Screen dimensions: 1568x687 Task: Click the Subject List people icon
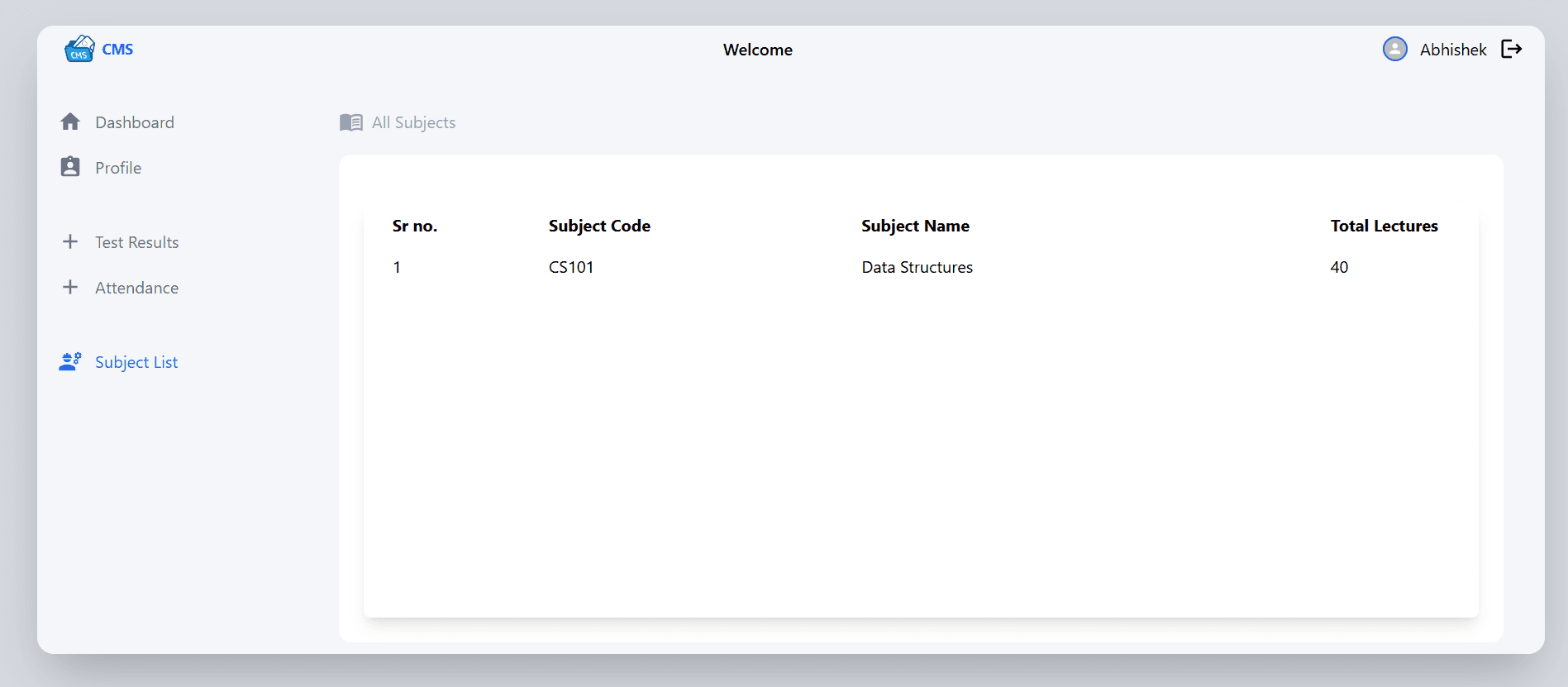[x=70, y=361]
